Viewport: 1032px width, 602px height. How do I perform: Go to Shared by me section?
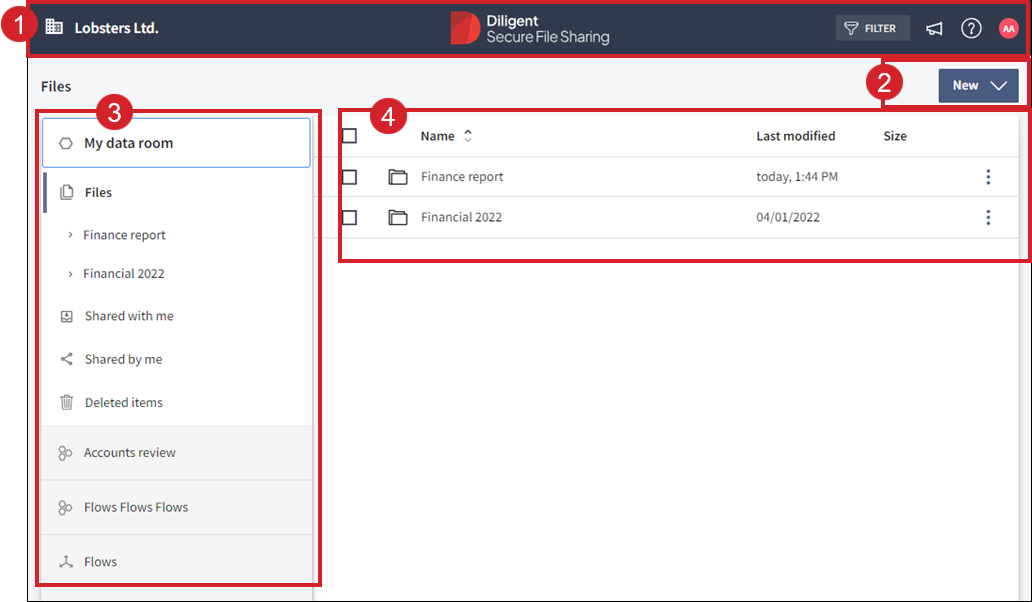click(x=123, y=359)
